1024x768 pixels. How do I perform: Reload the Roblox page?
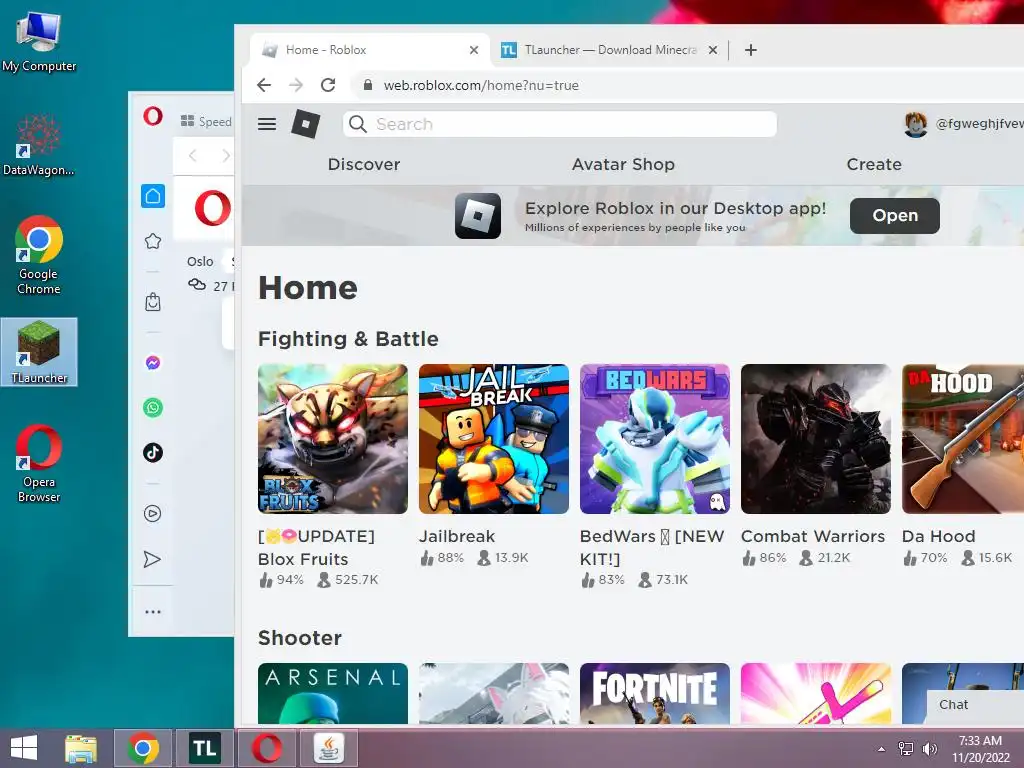pos(328,85)
